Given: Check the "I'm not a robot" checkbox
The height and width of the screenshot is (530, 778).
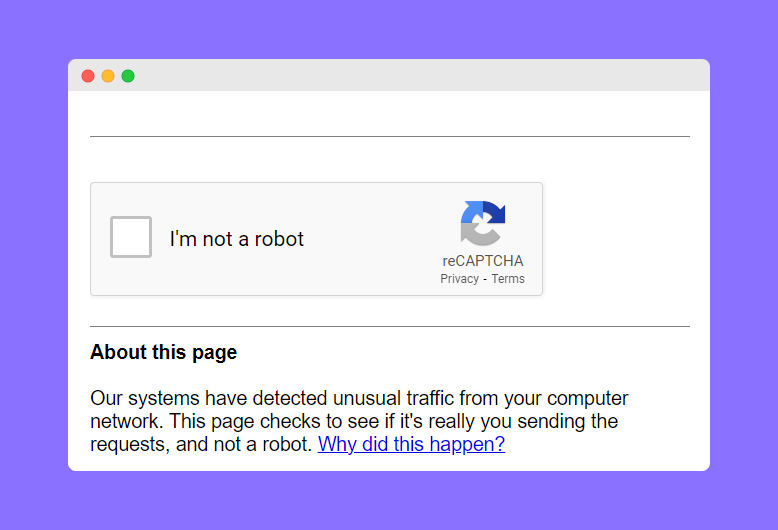Looking at the screenshot, I should (x=131, y=237).
